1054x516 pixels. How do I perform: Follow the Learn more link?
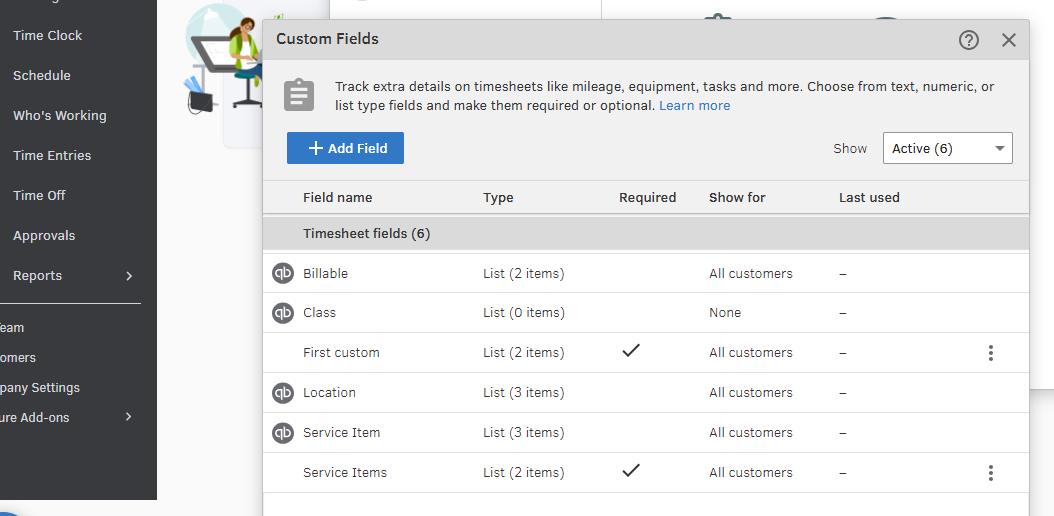(x=694, y=106)
